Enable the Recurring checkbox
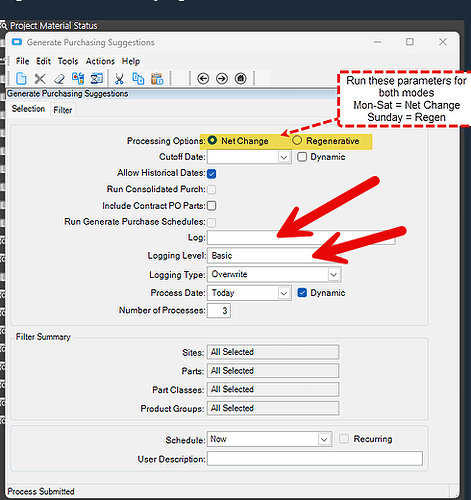Viewport: 471px width, 500px height. point(344,439)
